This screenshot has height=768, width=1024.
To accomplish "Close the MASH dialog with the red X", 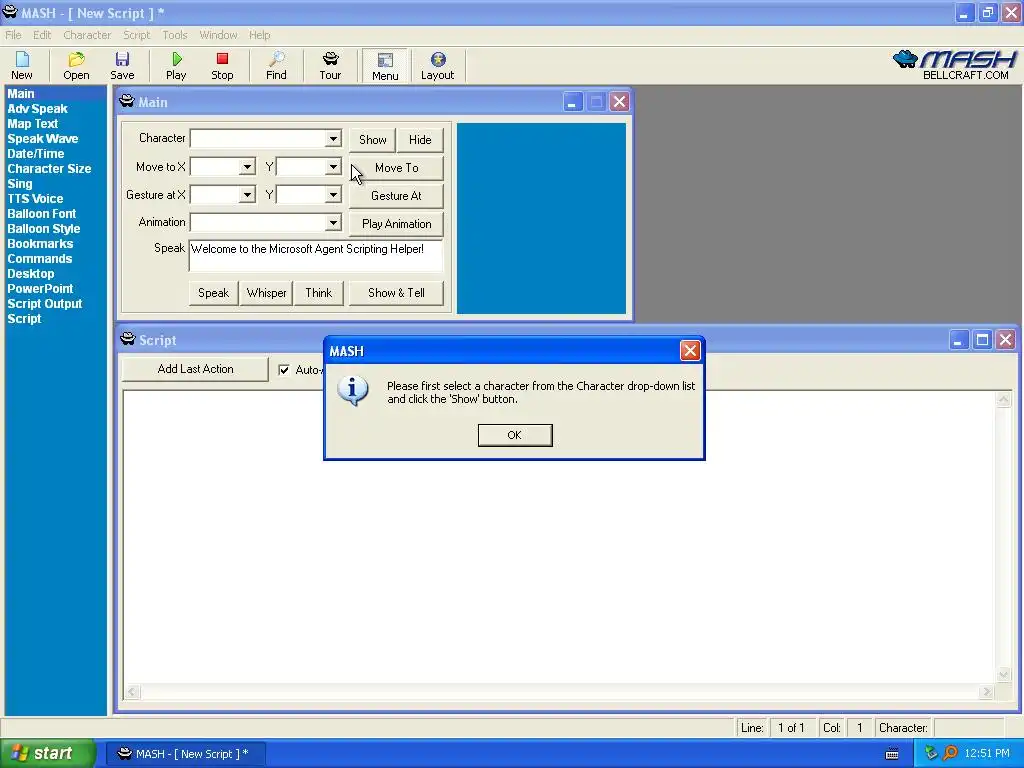I will [x=690, y=351].
